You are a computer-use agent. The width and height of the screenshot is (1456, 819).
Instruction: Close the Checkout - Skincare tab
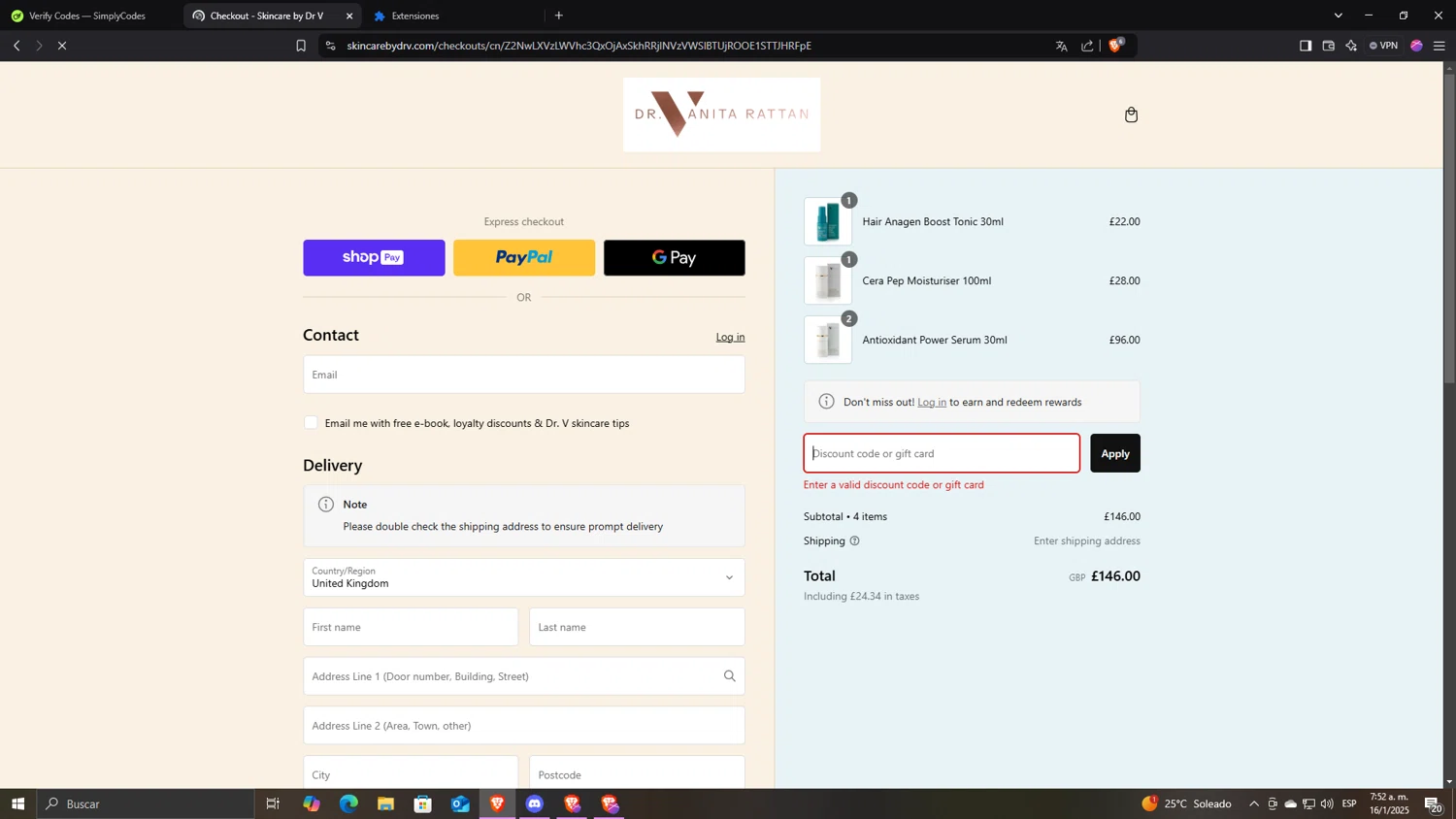pos(349,16)
